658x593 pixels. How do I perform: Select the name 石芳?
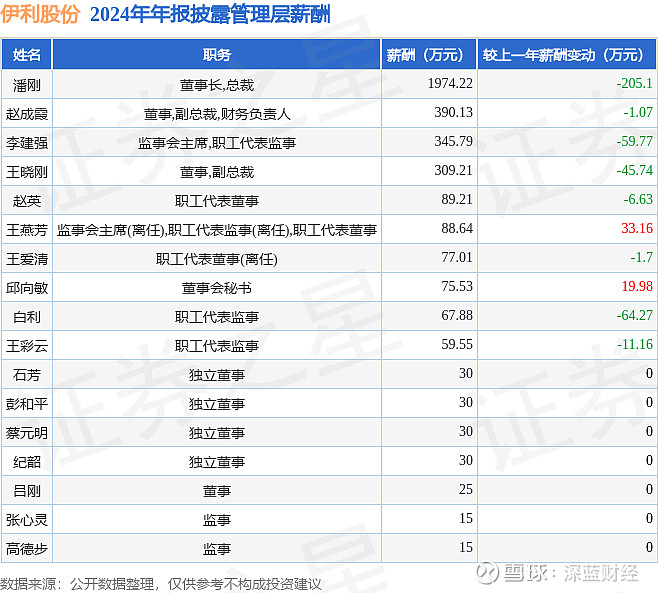26,375
